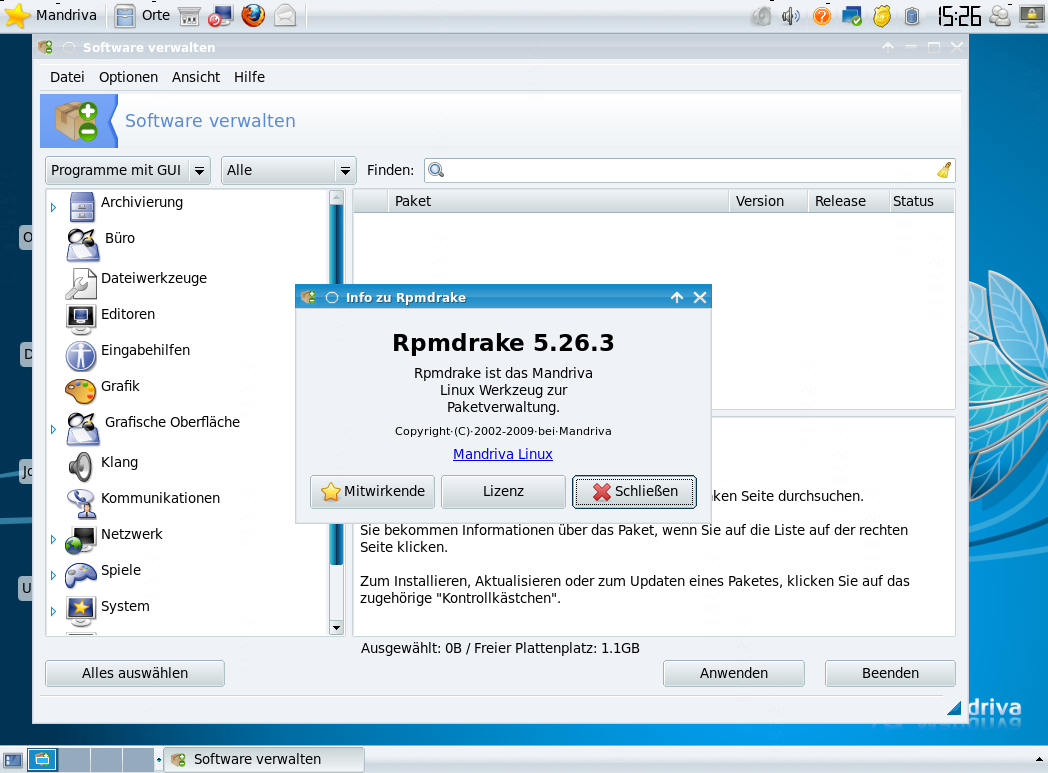Open the Optionen menu
This screenshot has height=773, width=1048.
128,77
